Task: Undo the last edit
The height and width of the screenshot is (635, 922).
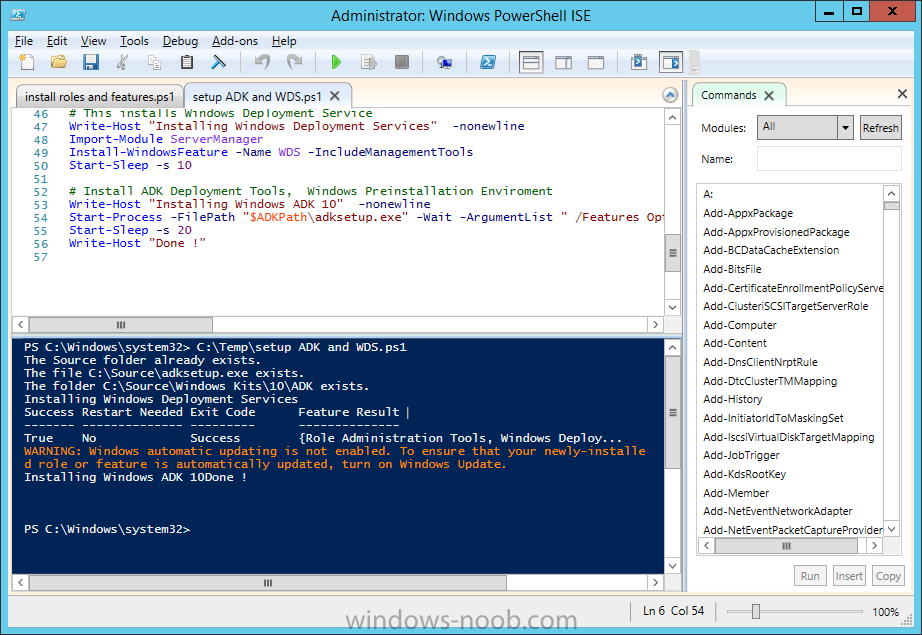Action: pyautogui.click(x=262, y=62)
